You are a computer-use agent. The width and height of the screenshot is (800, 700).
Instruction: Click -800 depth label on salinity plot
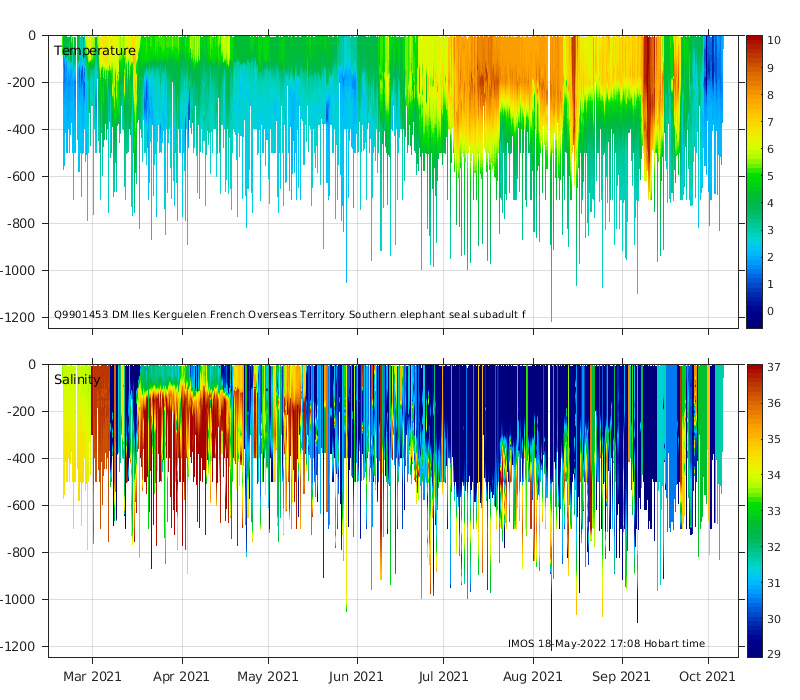(21, 553)
